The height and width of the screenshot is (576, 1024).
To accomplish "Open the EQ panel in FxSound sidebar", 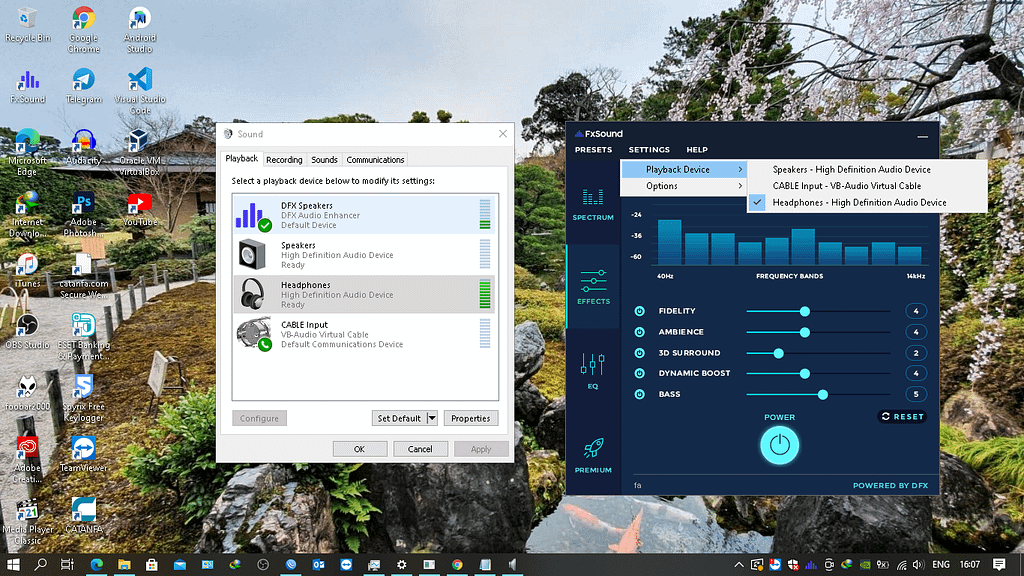I will click(x=592, y=371).
